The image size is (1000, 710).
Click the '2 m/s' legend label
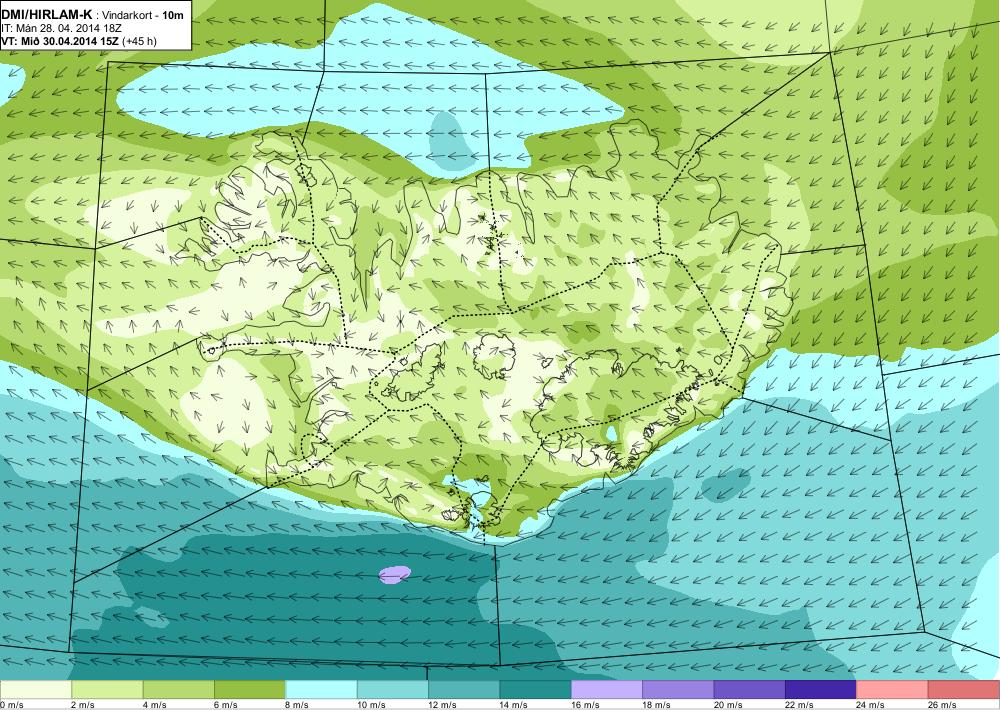pos(83,704)
